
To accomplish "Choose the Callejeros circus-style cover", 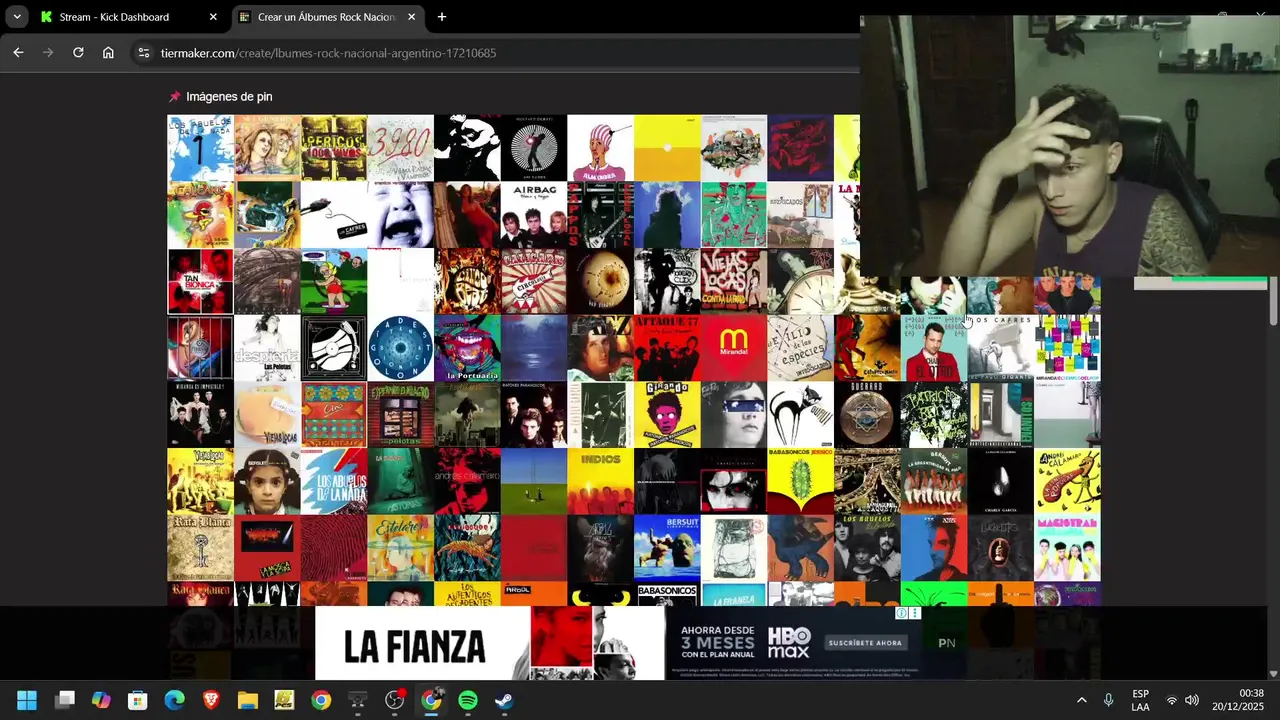I will click(x=533, y=281).
